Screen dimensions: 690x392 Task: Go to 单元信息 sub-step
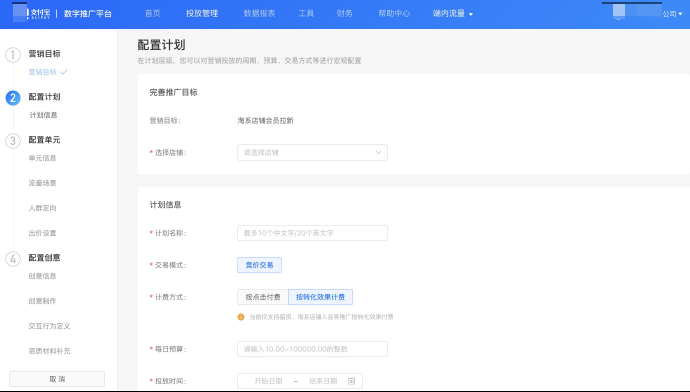click(43, 158)
